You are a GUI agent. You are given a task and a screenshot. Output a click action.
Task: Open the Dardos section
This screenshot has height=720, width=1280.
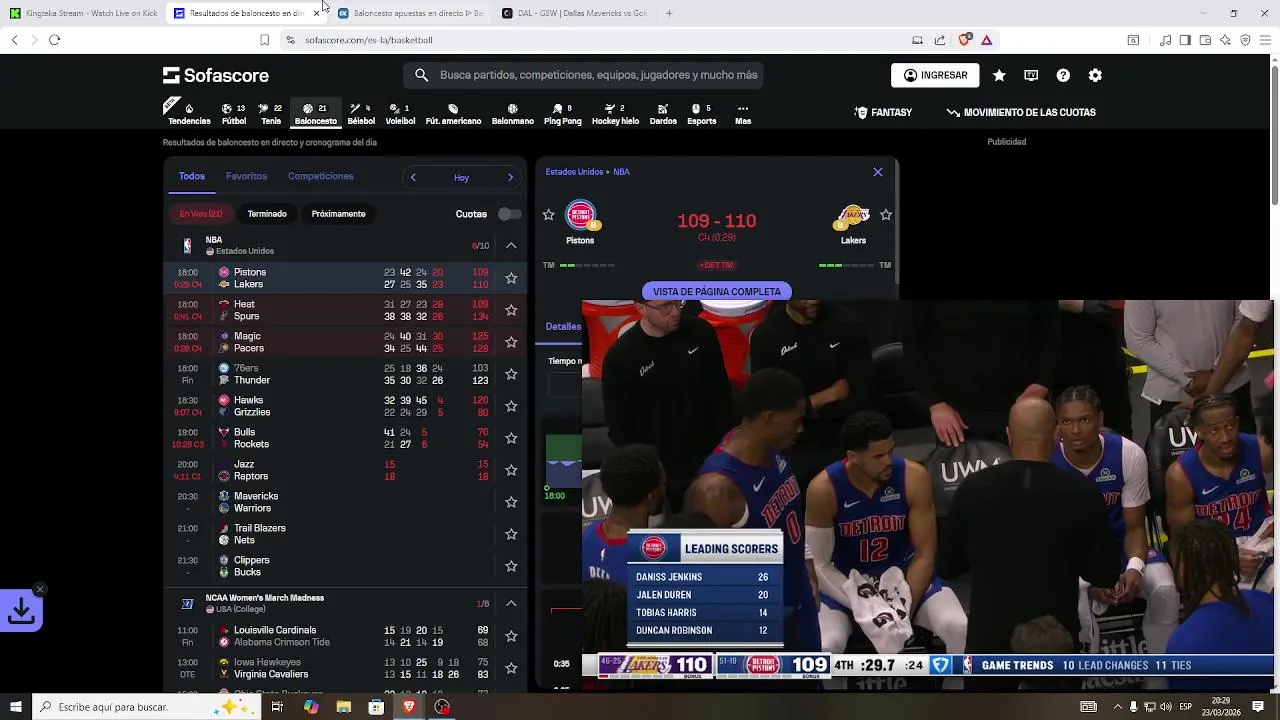[x=663, y=113]
